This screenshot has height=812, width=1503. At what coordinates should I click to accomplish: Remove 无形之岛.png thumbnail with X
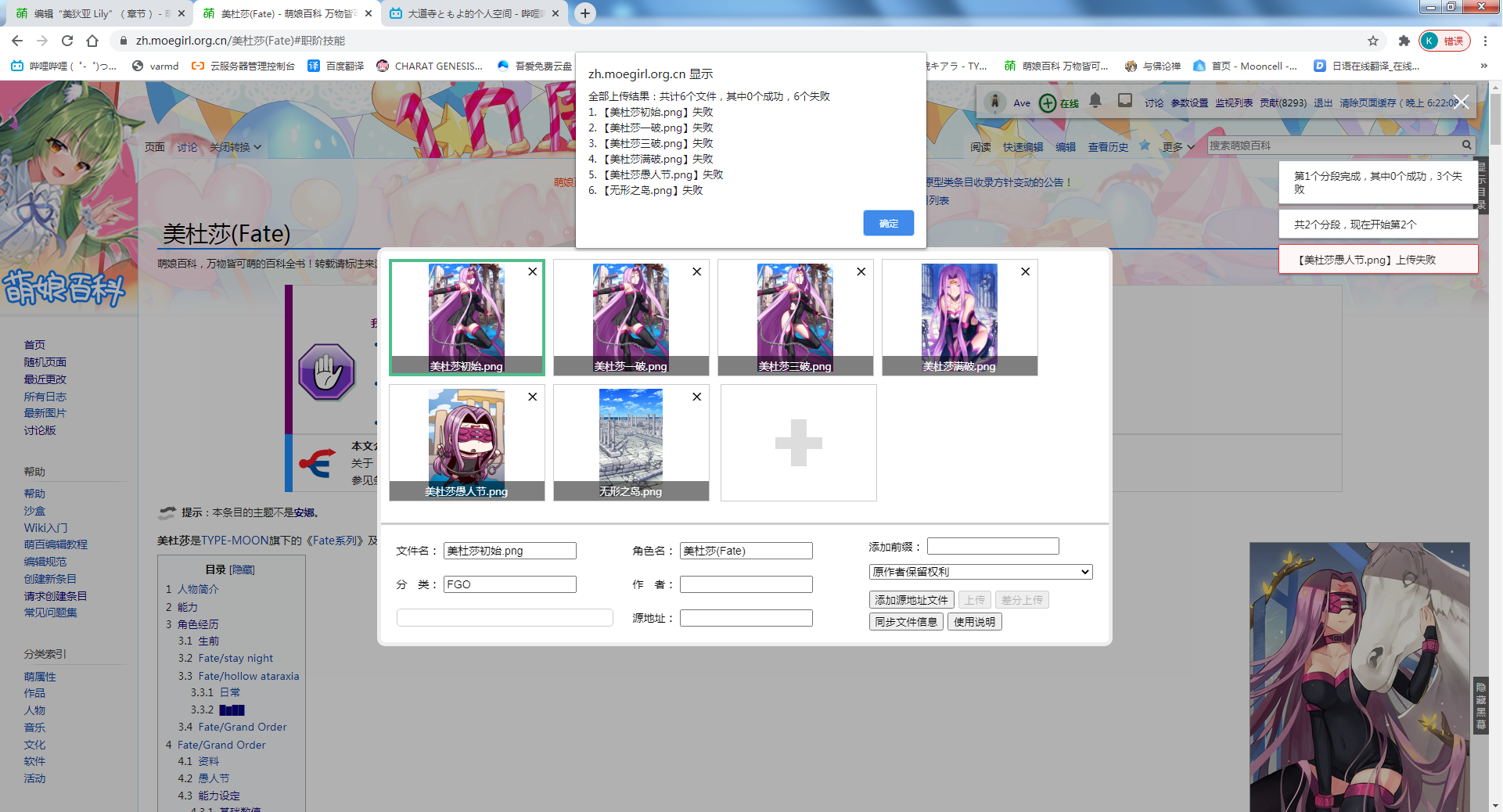tap(696, 397)
